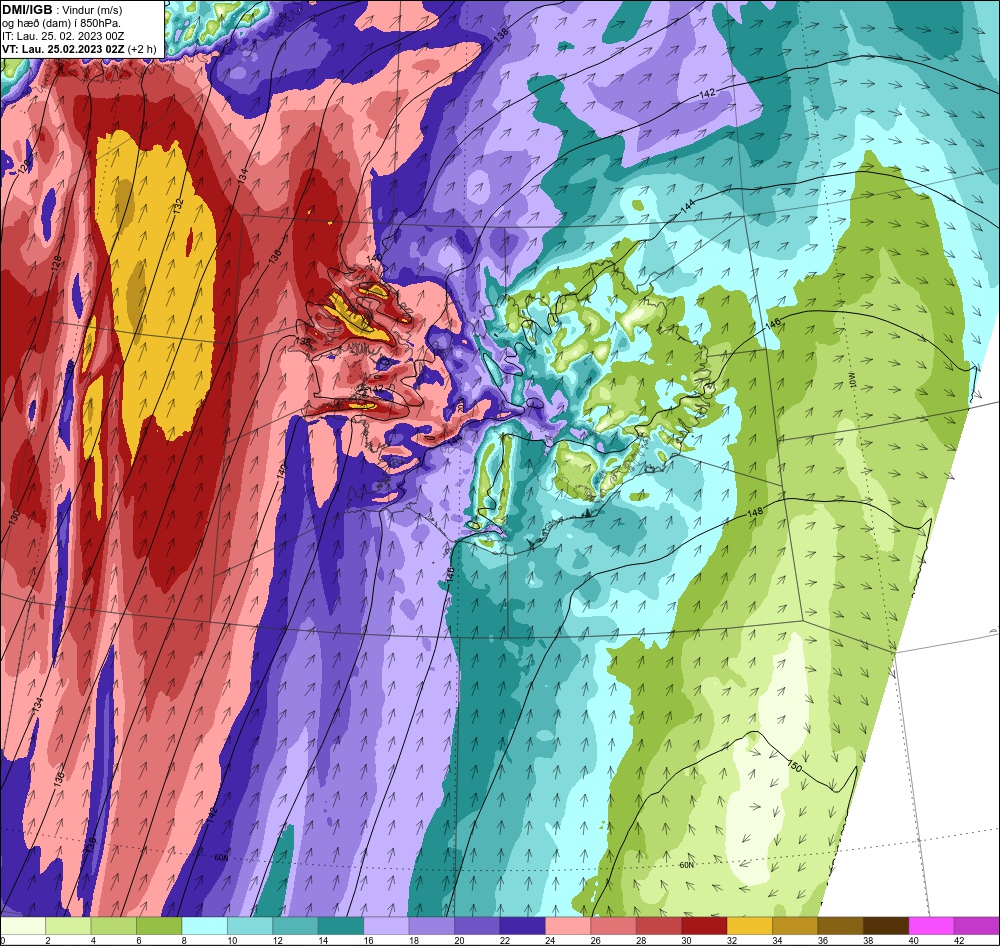1000x946 pixels.
Task: Select the dark teal 14–16 m/s legend swatch
Action: pos(341,926)
